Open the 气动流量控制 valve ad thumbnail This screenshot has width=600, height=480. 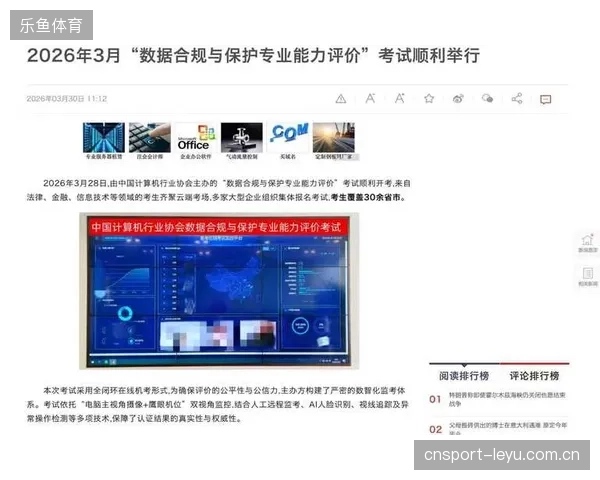[x=242, y=140]
